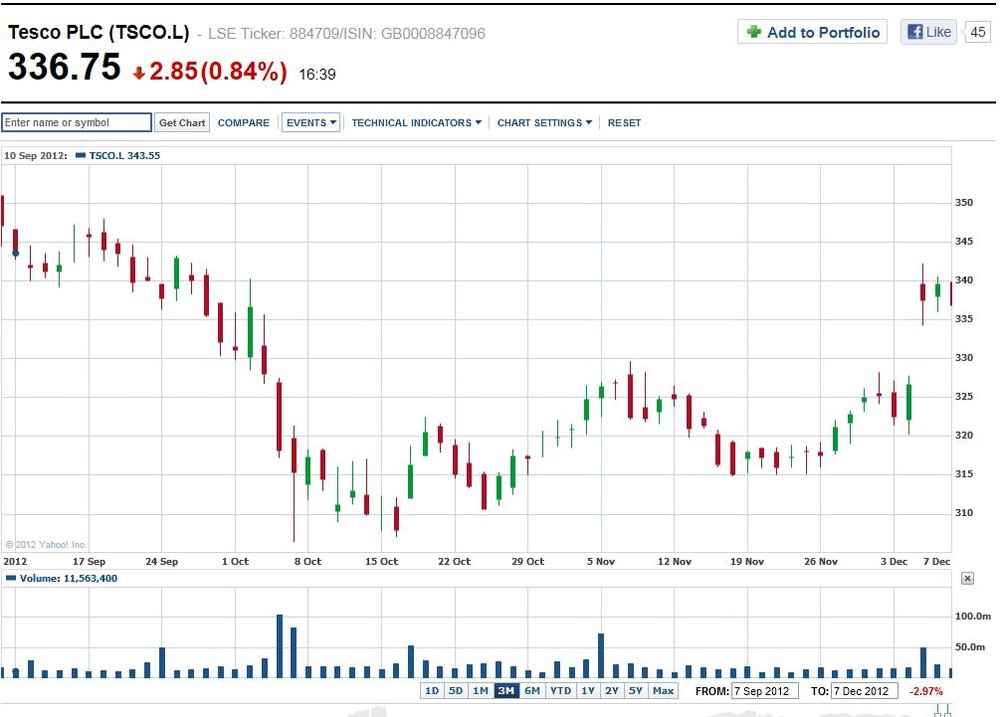
Task: Click the FROM date field
Action: point(765,691)
